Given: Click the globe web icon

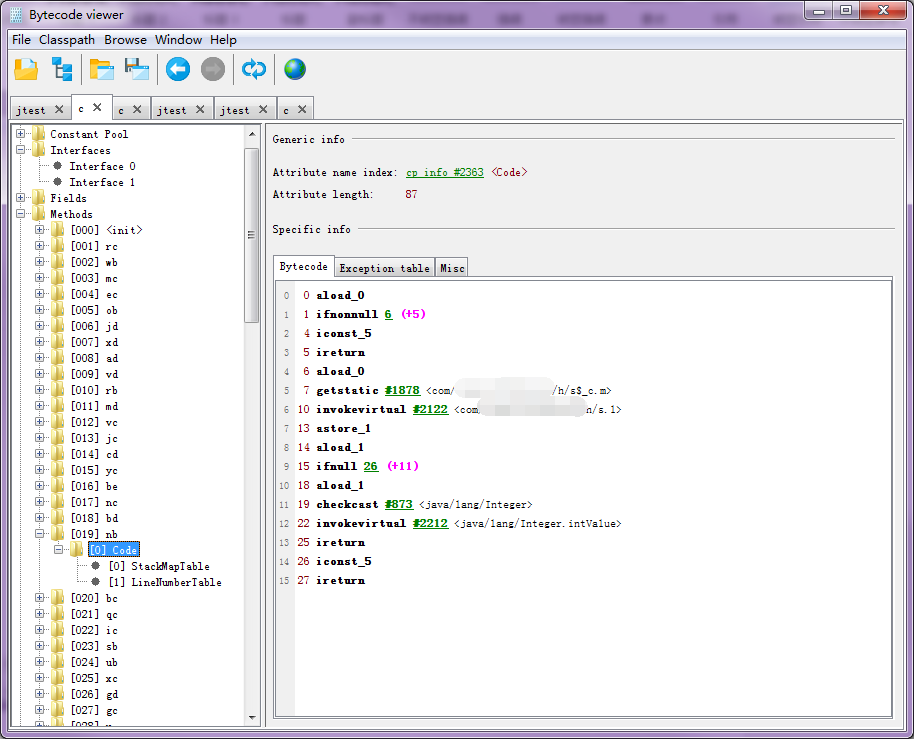Looking at the screenshot, I should (294, 69).
